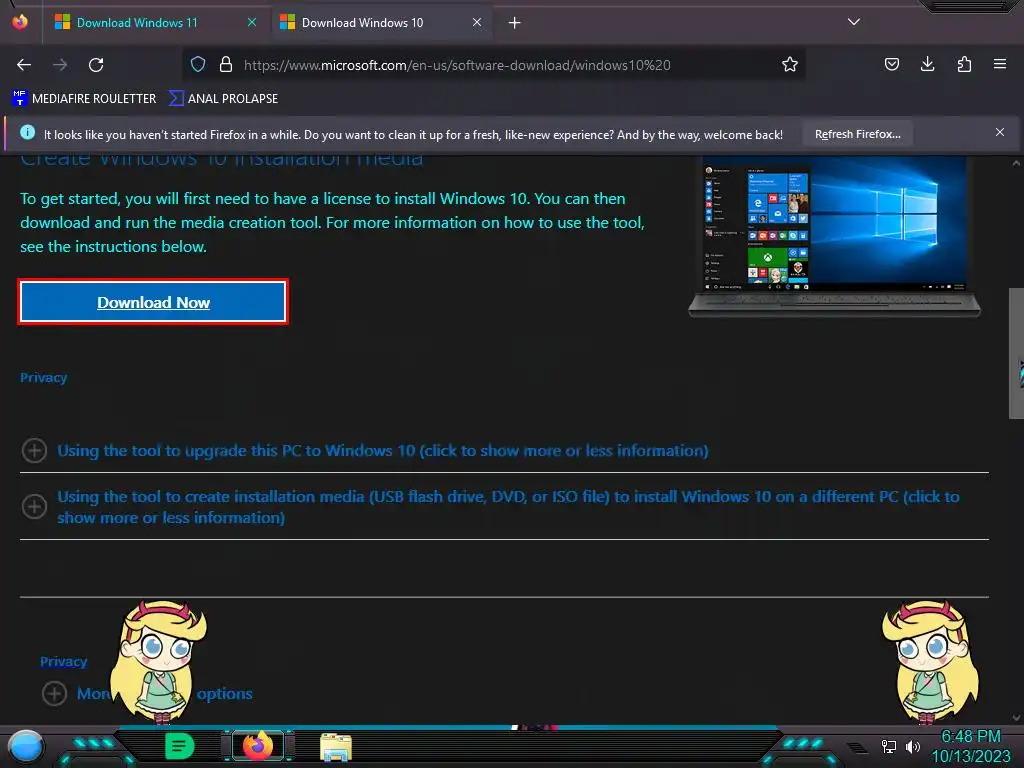Click the lower Privacy link
This screenshot has width=1024, height=768.
click(x=63, y=662)
